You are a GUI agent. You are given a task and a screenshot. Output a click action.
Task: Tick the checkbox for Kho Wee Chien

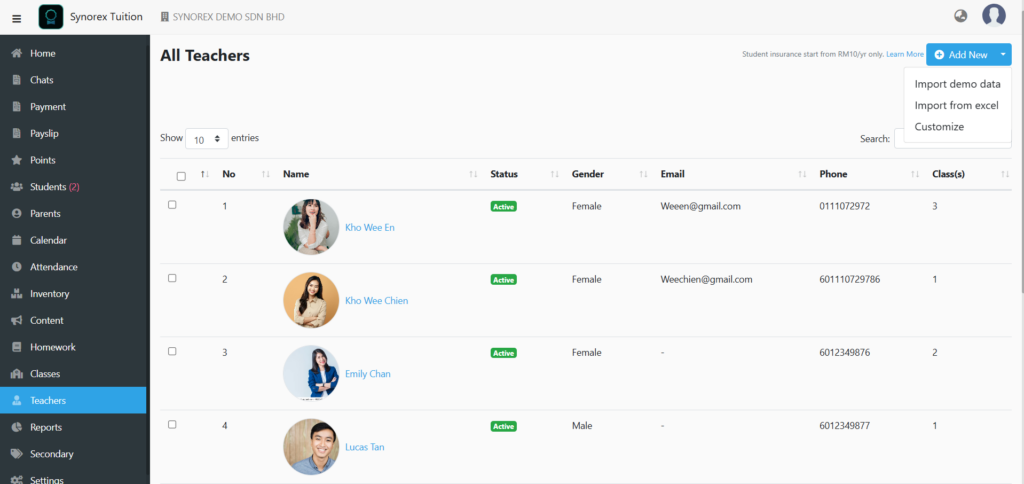172,278
